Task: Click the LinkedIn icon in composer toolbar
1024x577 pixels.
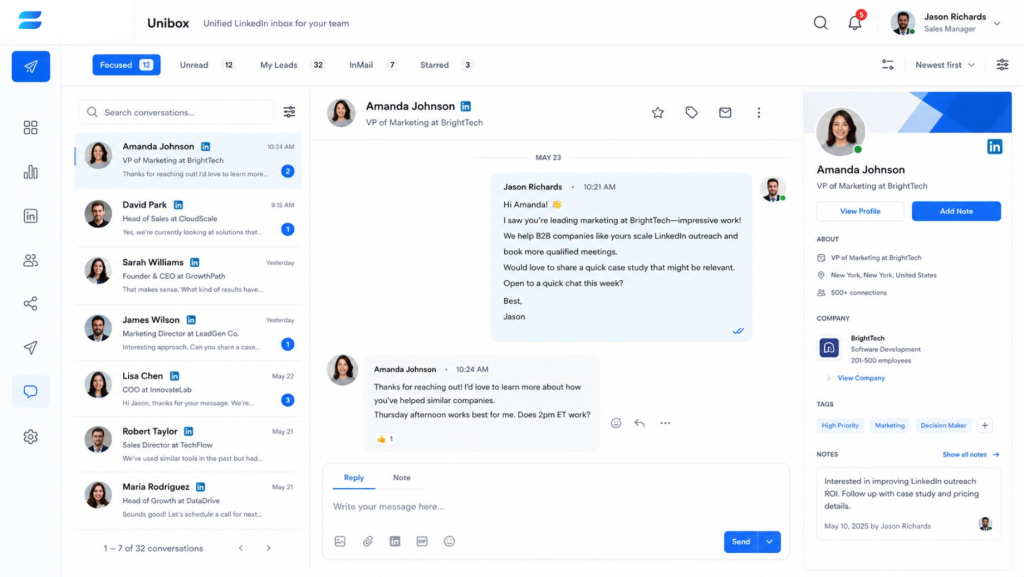Action: 395,541
